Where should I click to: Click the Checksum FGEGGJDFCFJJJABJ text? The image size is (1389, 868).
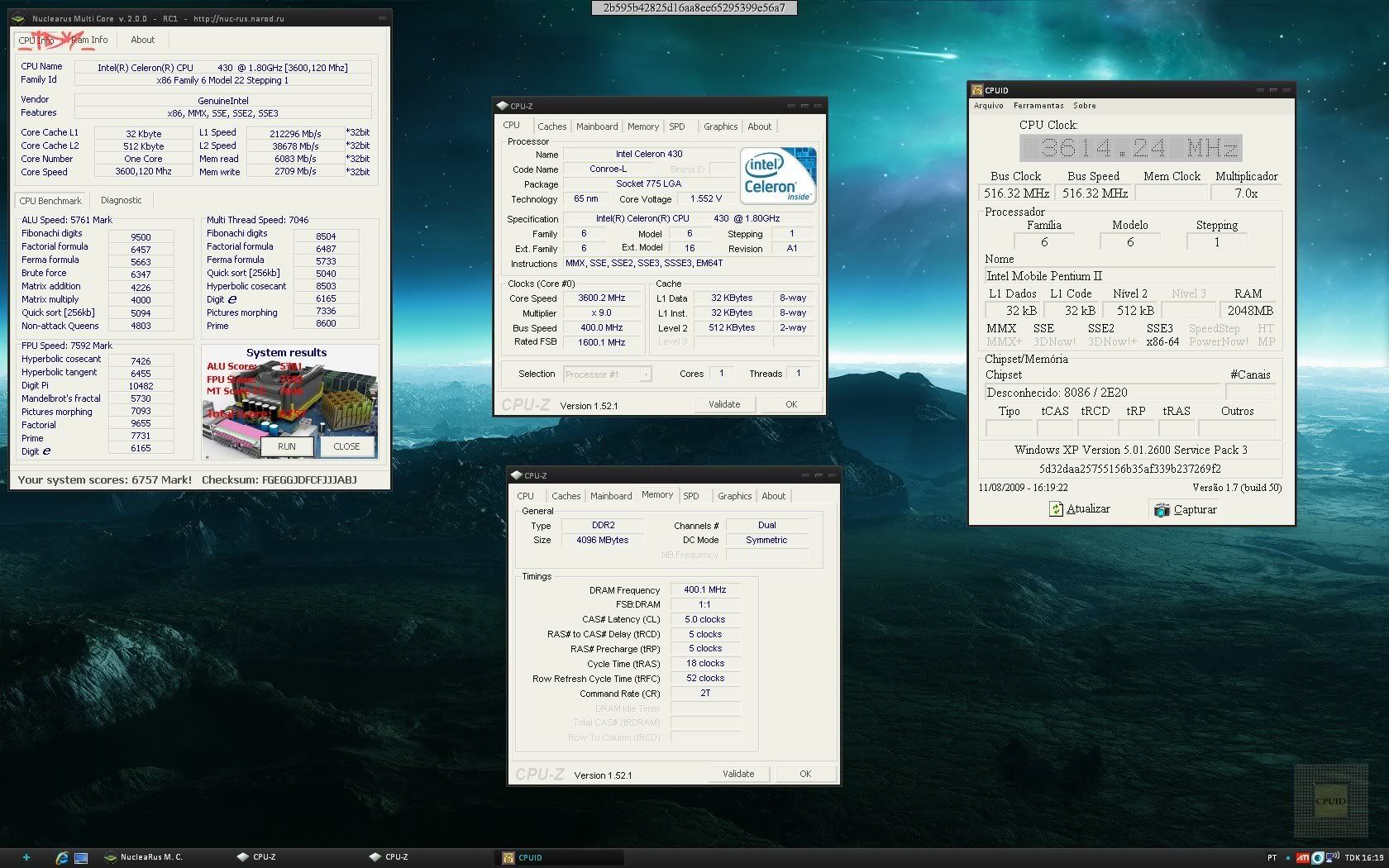[279, 479]
